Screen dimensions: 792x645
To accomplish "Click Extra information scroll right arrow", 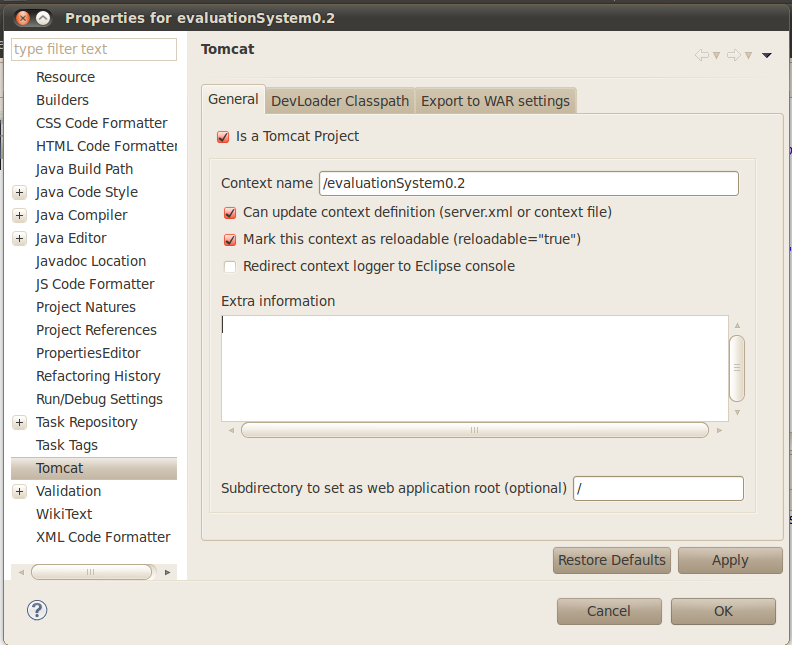I will pos(719,430).
